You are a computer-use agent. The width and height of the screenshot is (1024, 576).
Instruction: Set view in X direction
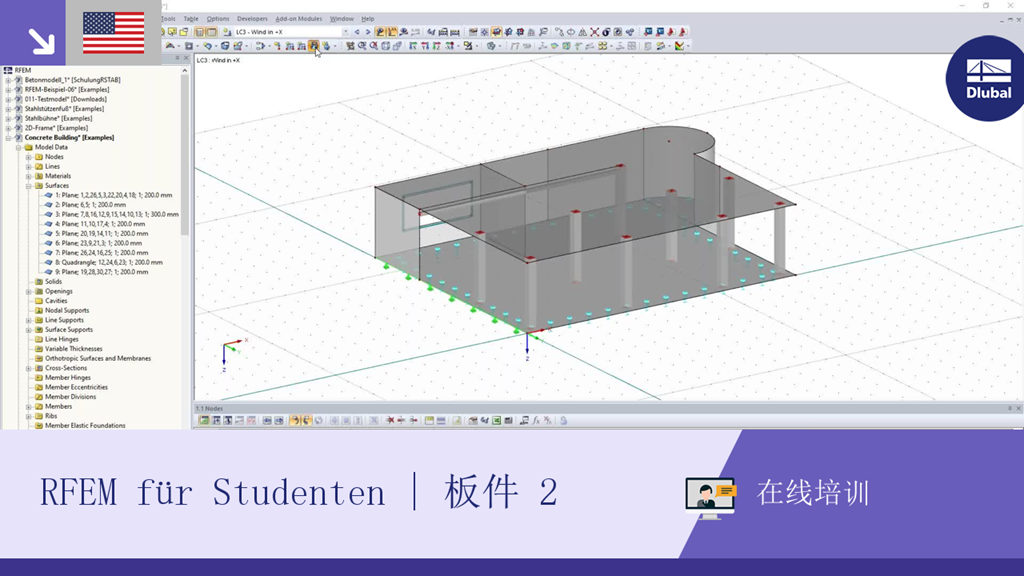(x=413, y=46)
